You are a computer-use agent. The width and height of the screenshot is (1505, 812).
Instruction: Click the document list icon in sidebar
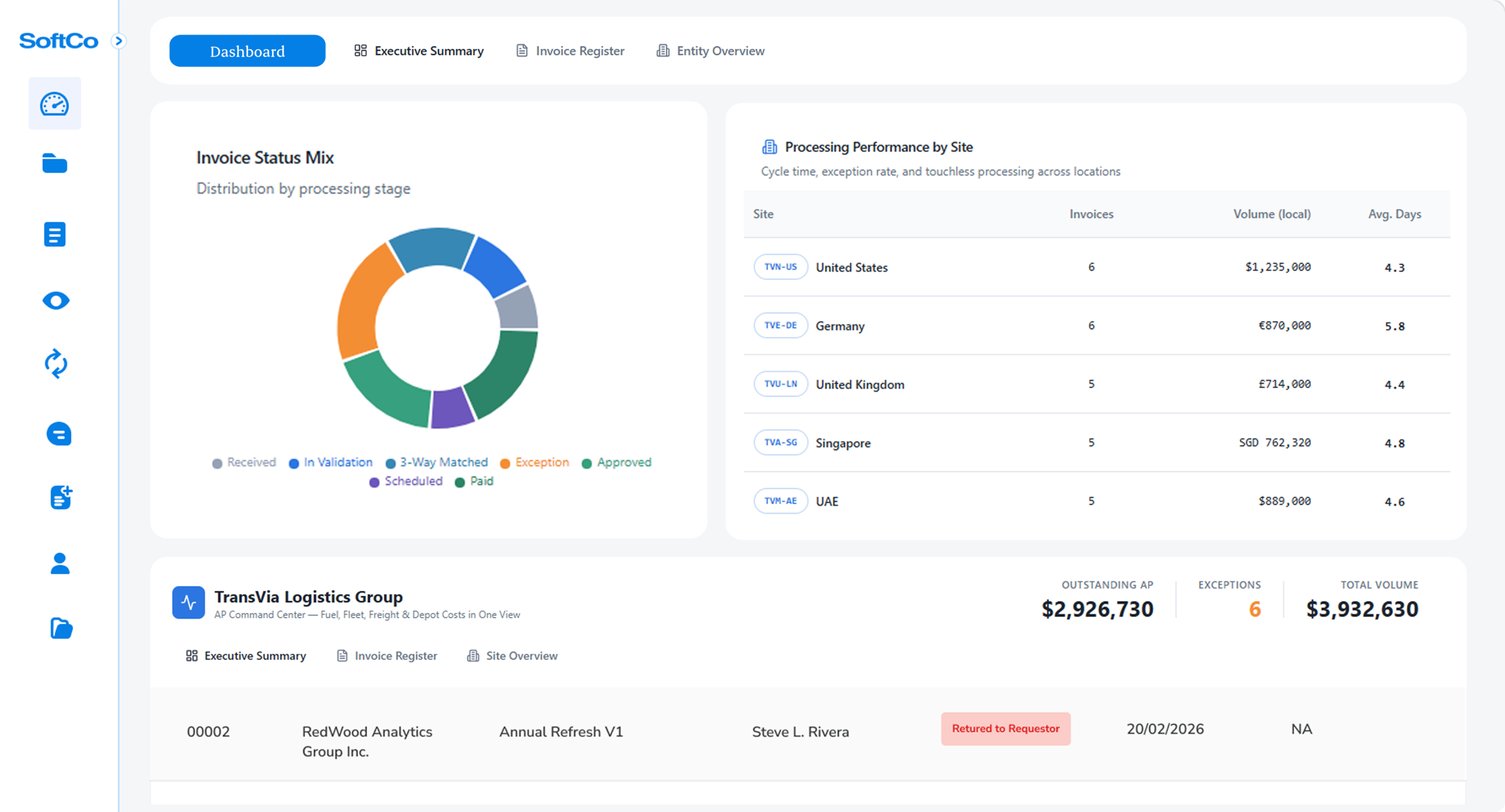click(x=55, y=234)
